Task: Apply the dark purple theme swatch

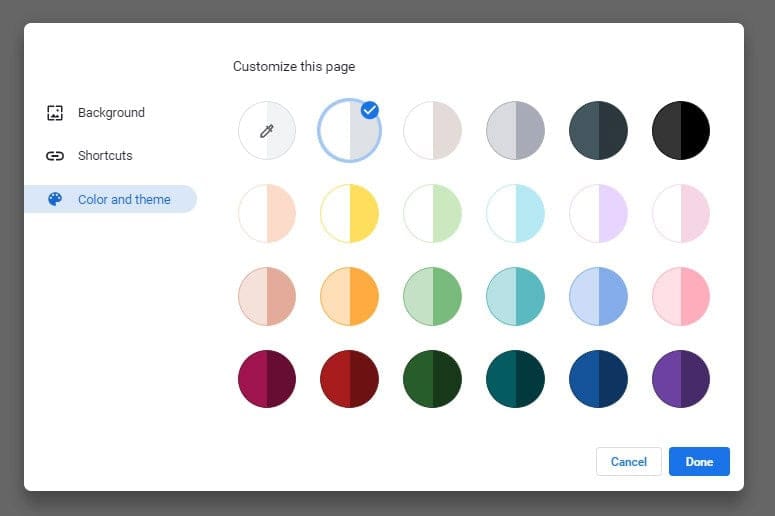Action: pos(680,379)
